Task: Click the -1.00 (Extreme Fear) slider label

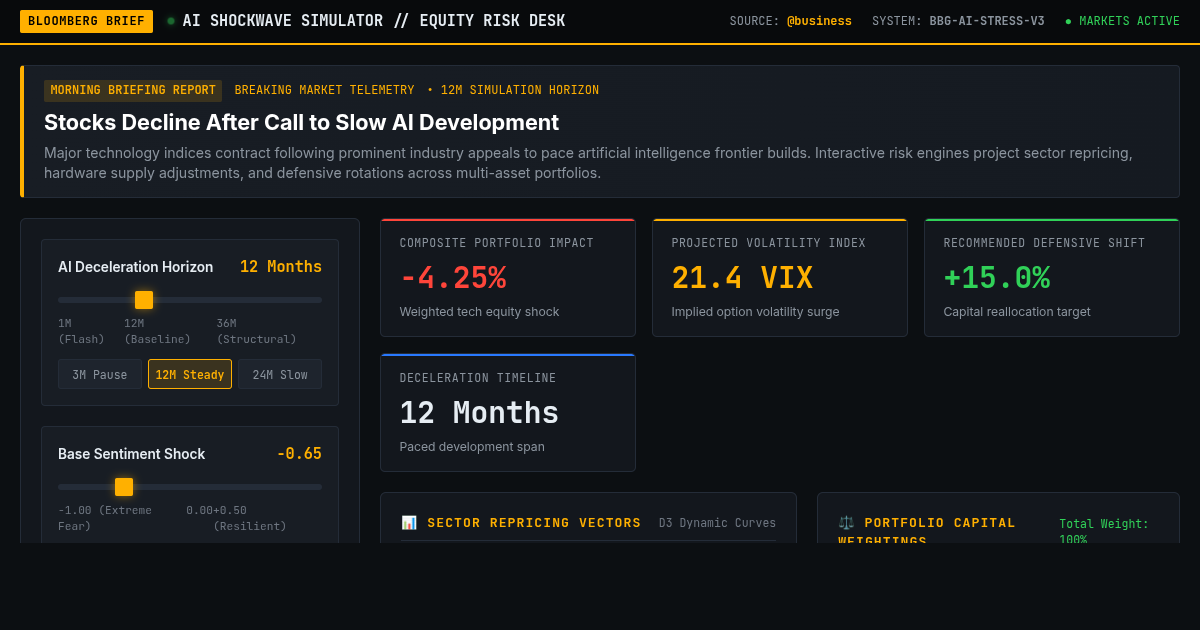Action: tap(105, 518)
